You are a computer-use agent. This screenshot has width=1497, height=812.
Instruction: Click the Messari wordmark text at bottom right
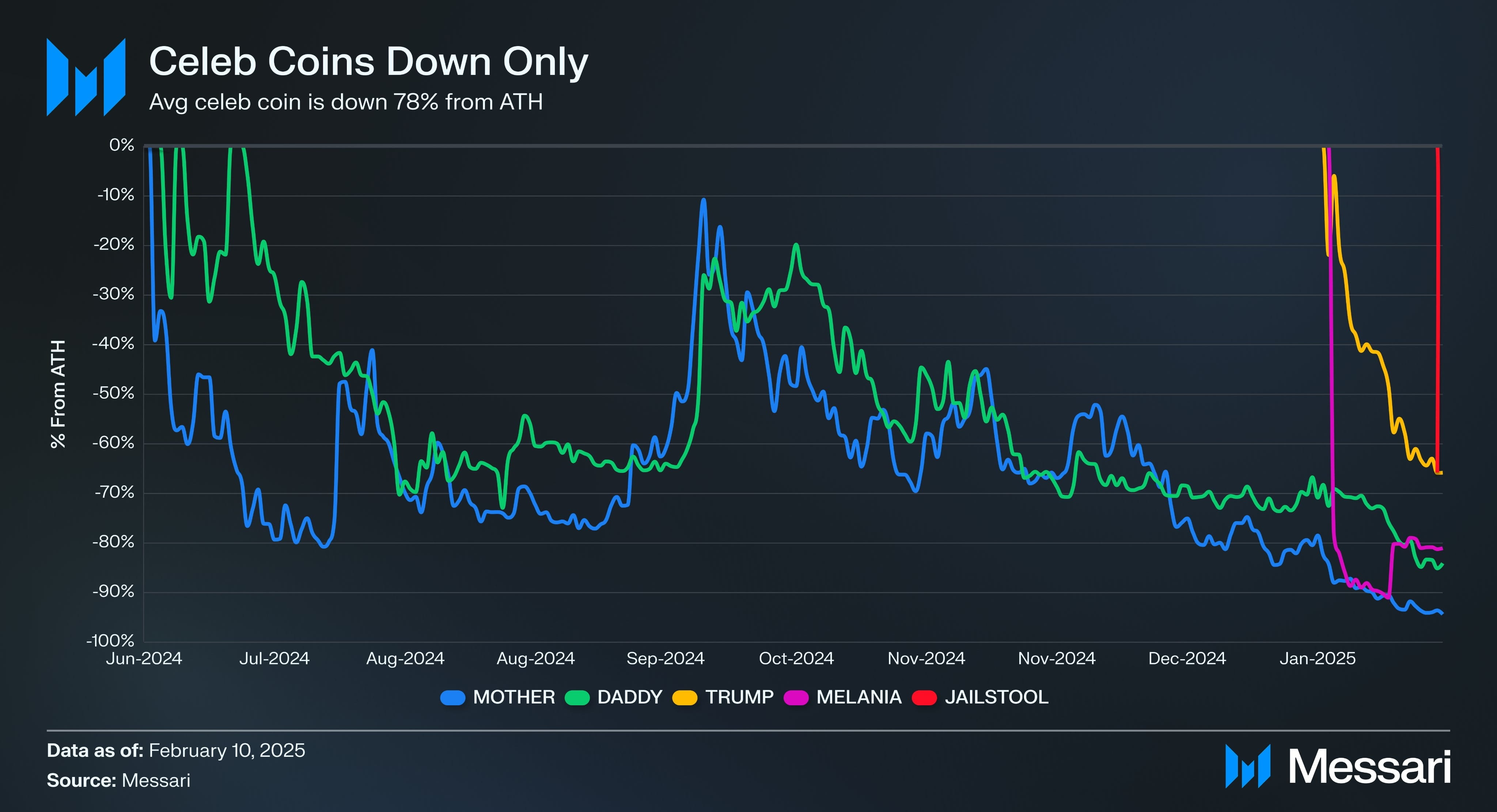click(1369, 767)
